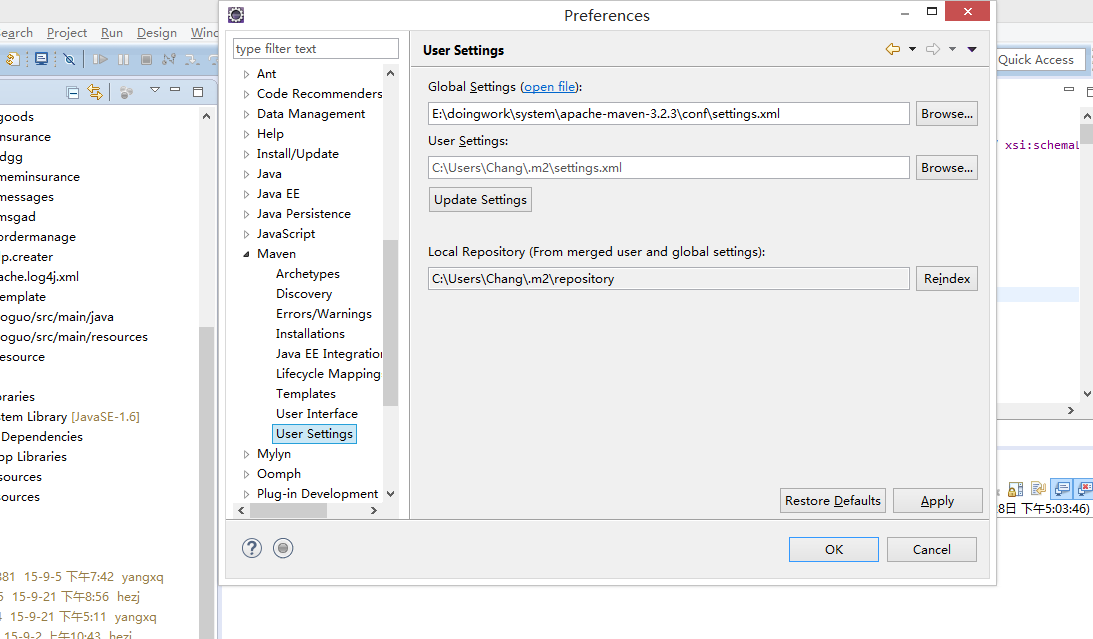Click the yellow Back arrow icon
The height and width of the screenshot is (639, 1093).
point(892,49)
